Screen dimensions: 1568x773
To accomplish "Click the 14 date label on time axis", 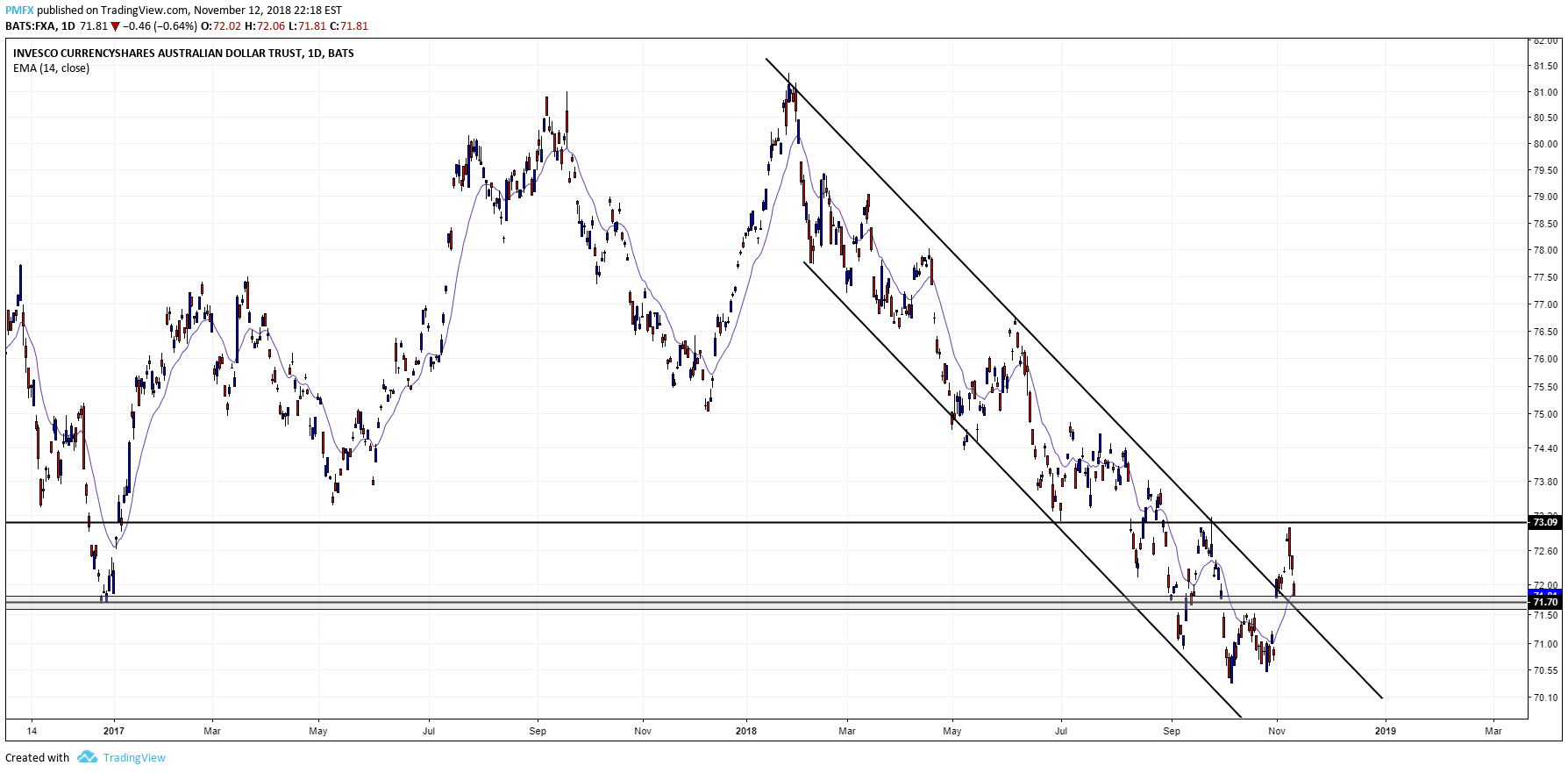I will click(x=32, y=731).
